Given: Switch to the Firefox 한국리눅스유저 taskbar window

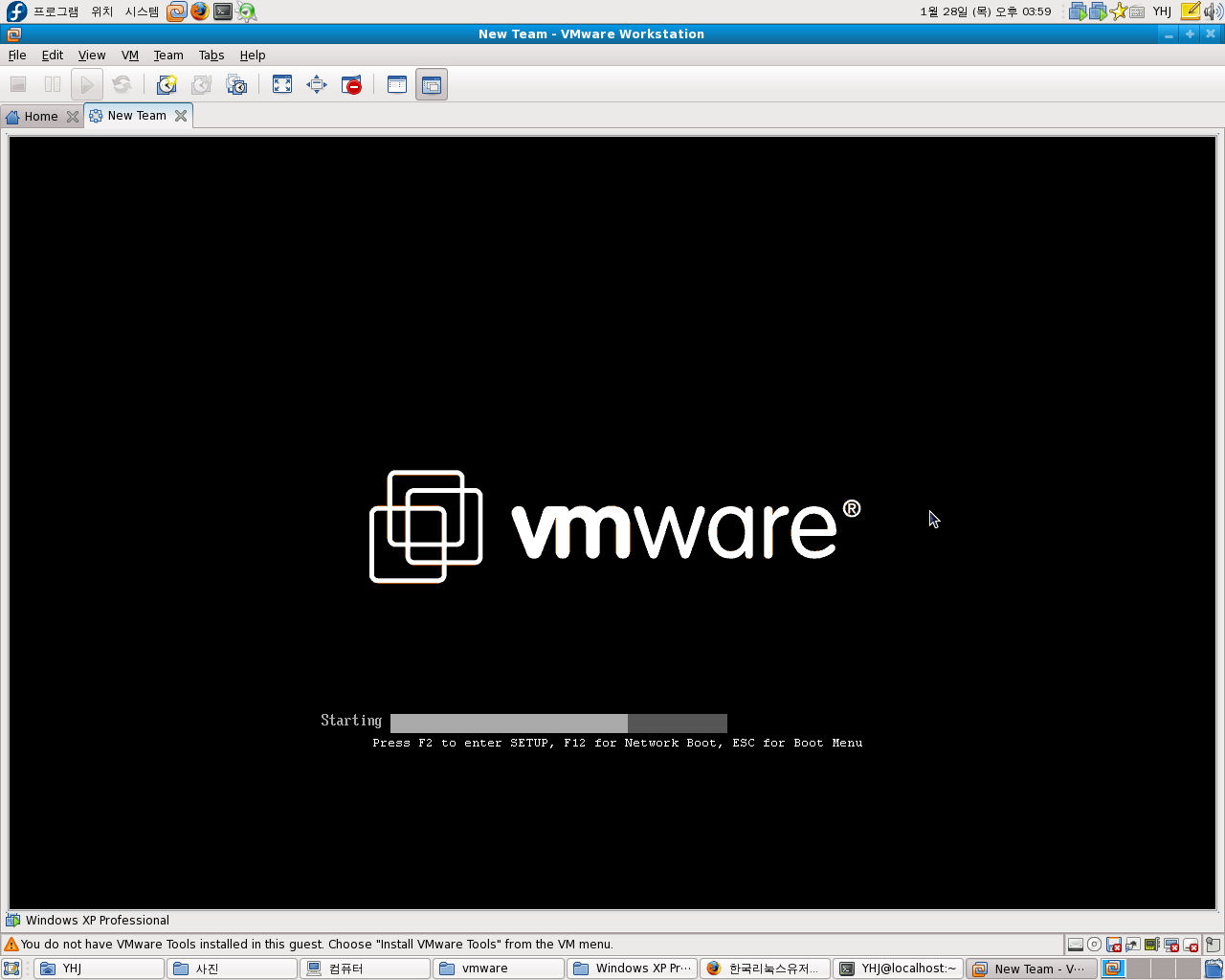Looking at the screenshot, I should 765,969.
